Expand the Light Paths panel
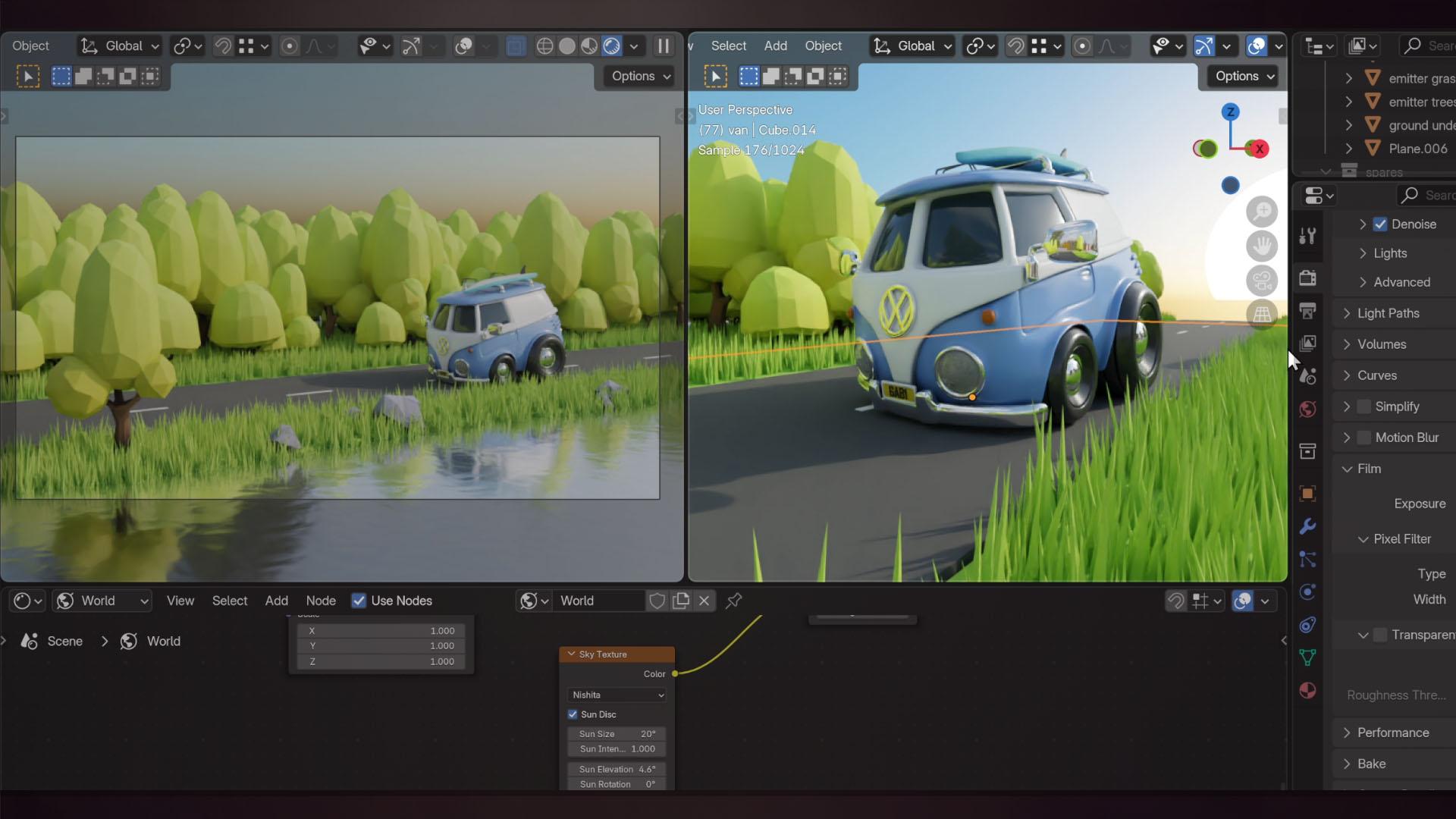This screenshot has width=1456, height=819. [x=1388, y=313]
